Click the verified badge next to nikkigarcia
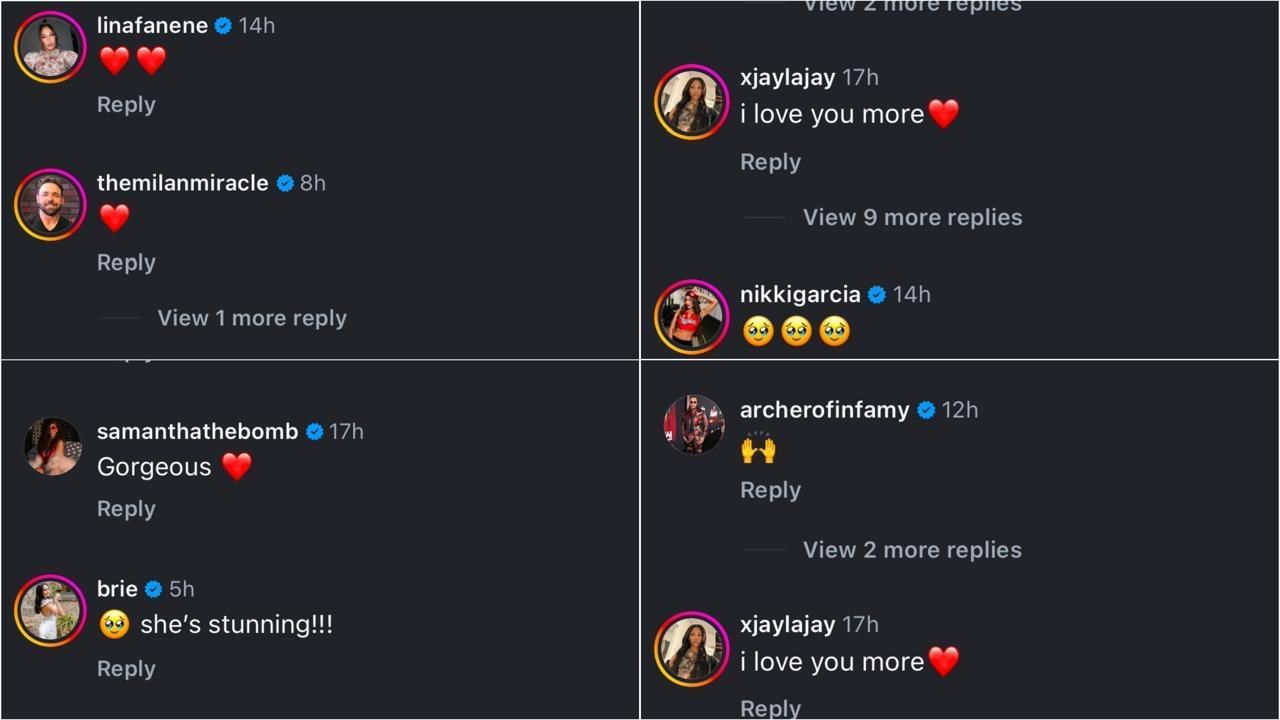 tap(877, 295)
